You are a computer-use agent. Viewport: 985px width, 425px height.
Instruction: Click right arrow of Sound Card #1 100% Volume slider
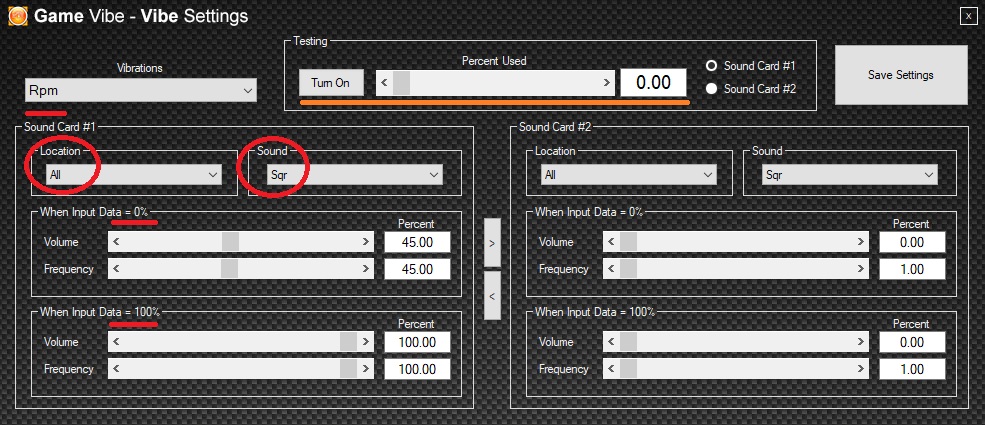point(366,342)
